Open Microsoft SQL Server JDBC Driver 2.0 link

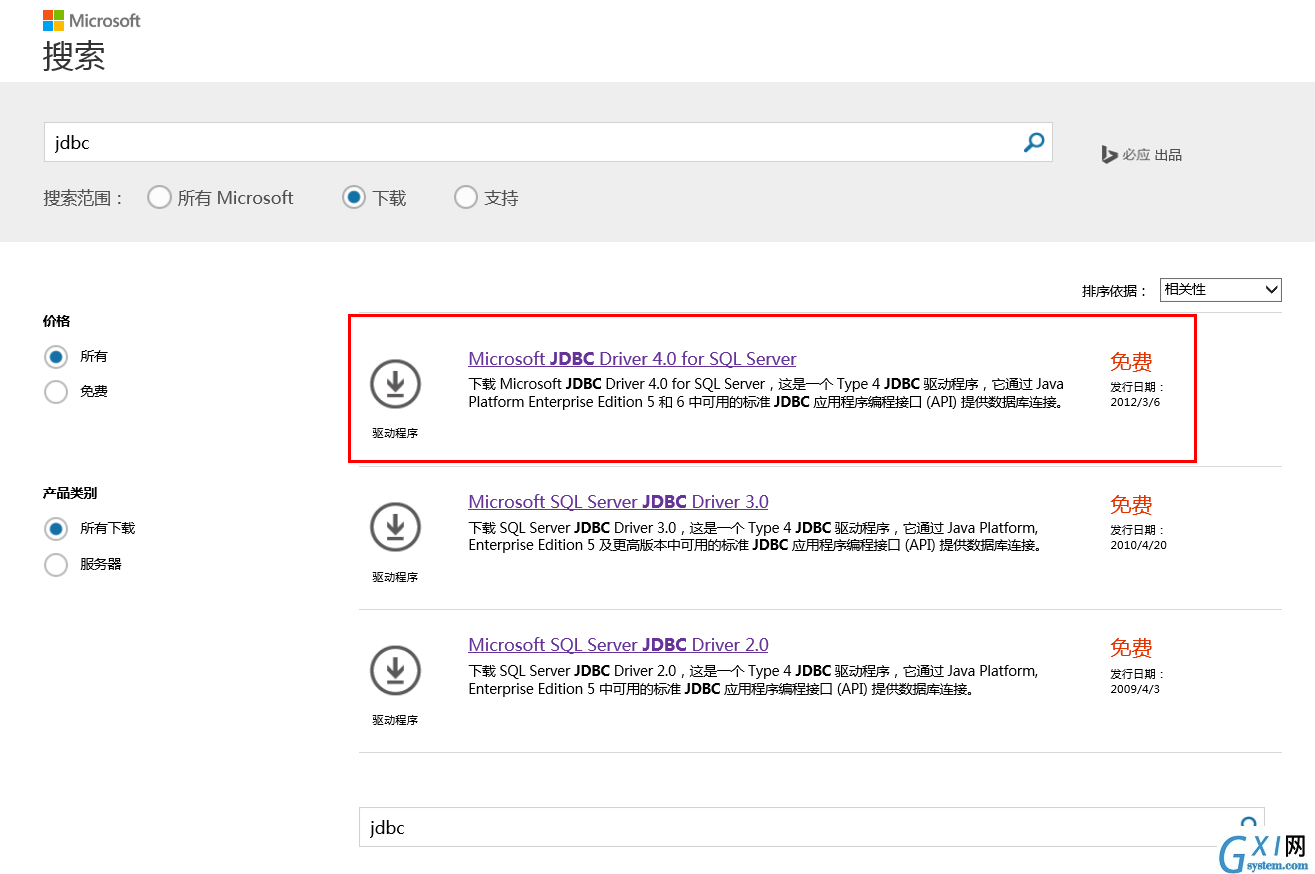tap(618, 645)
